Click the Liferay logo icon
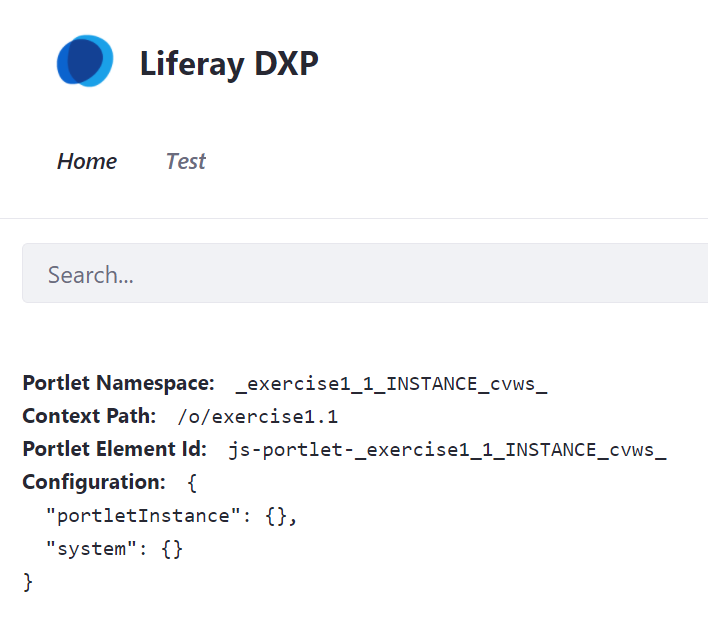 point(84,61)
